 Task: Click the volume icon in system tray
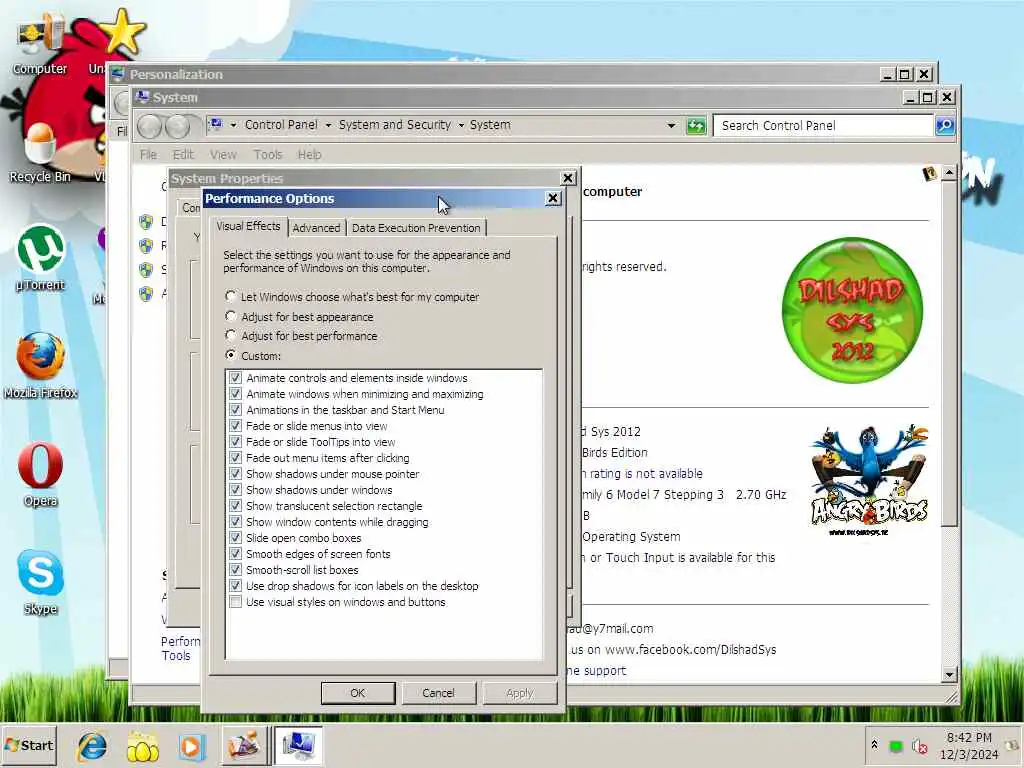pos(920,746)
